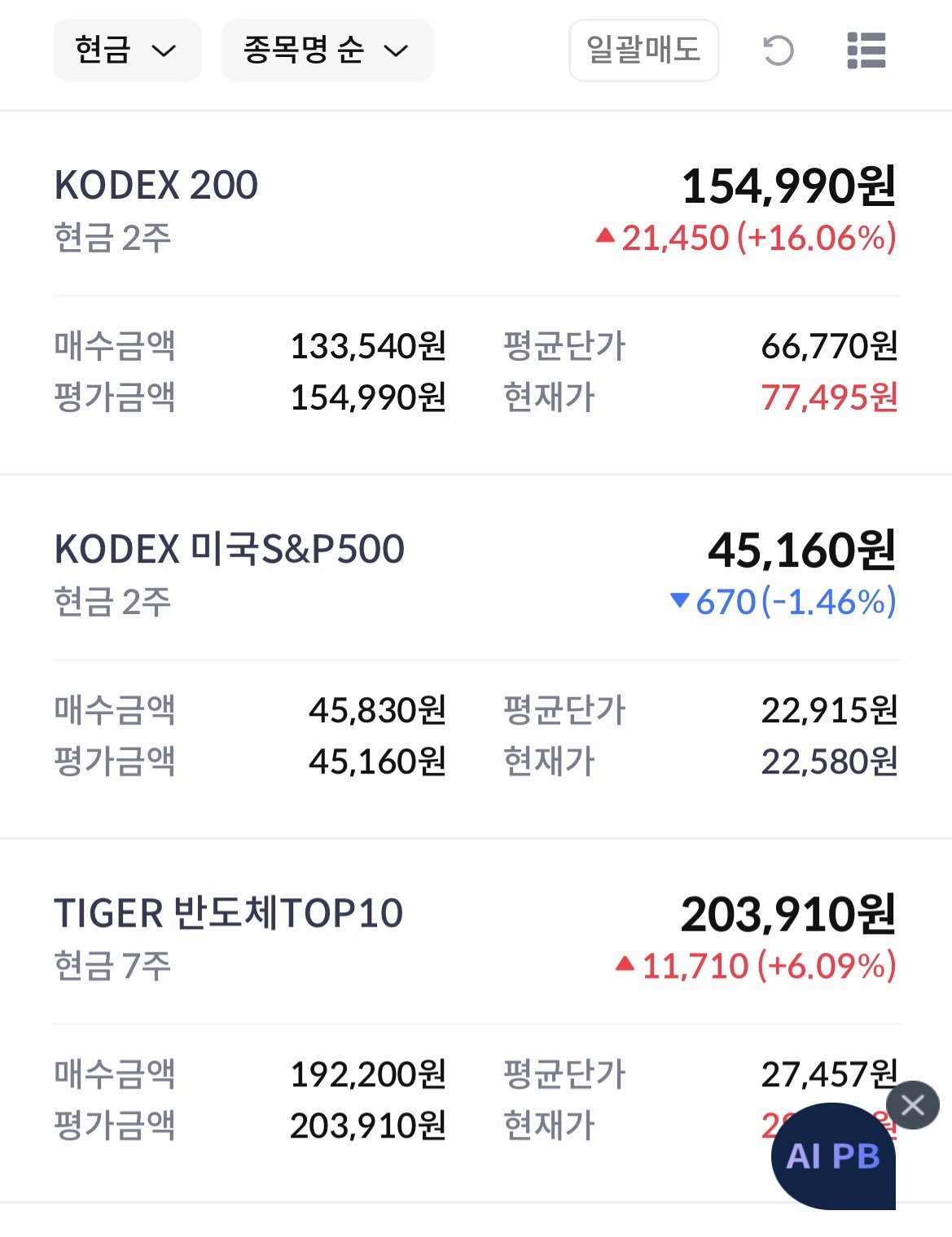Tap KODEX 200 average price 66,770원
The height and width of the screenshot is (1237, 952).
(x=829, y=346)
